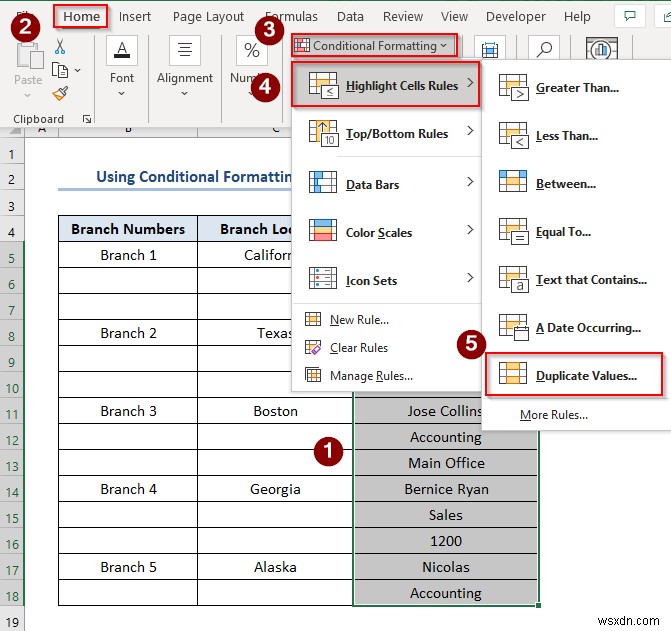This screenshot has width=671, height=631.
Task: Expand the Font group chevron
Action: (122, 93)
